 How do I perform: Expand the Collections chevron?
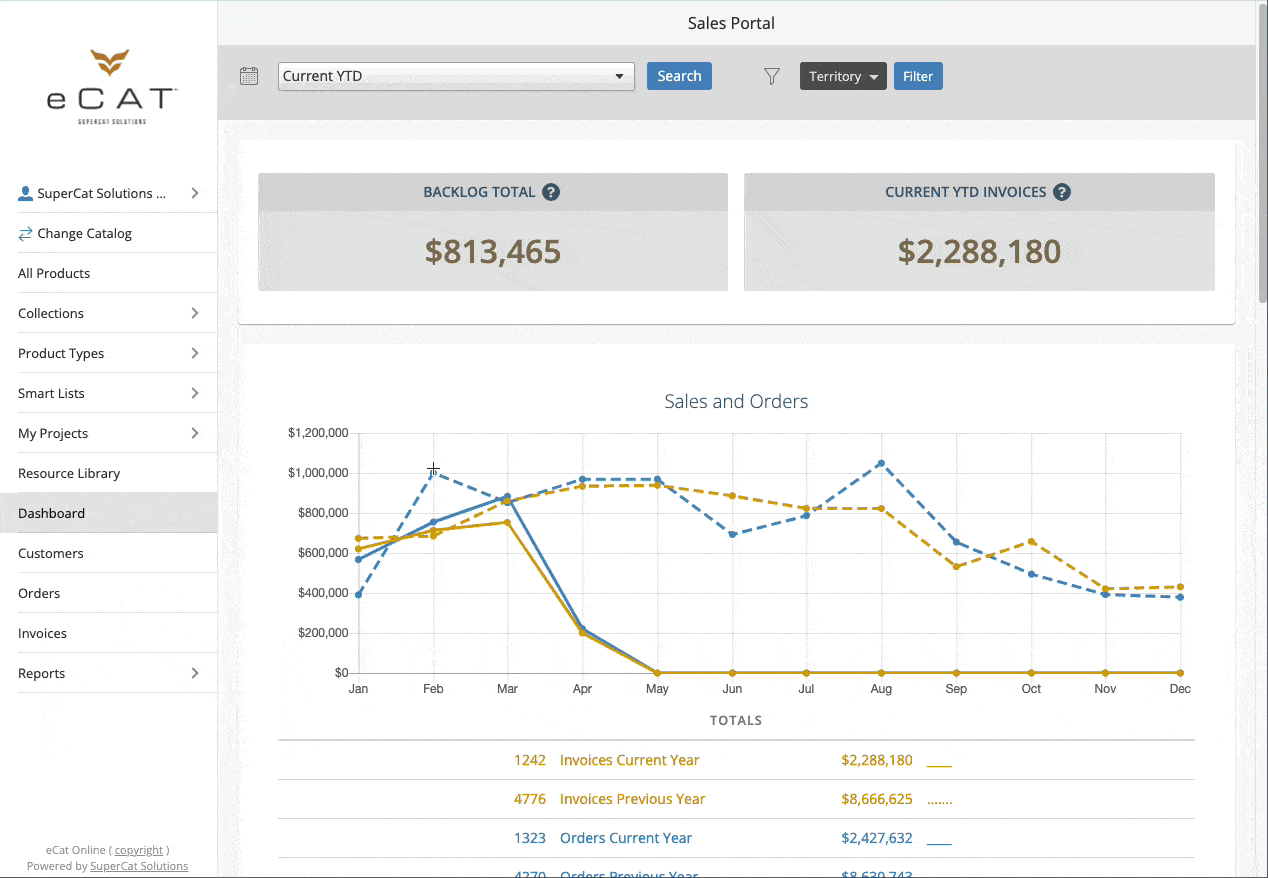(195, 313)
